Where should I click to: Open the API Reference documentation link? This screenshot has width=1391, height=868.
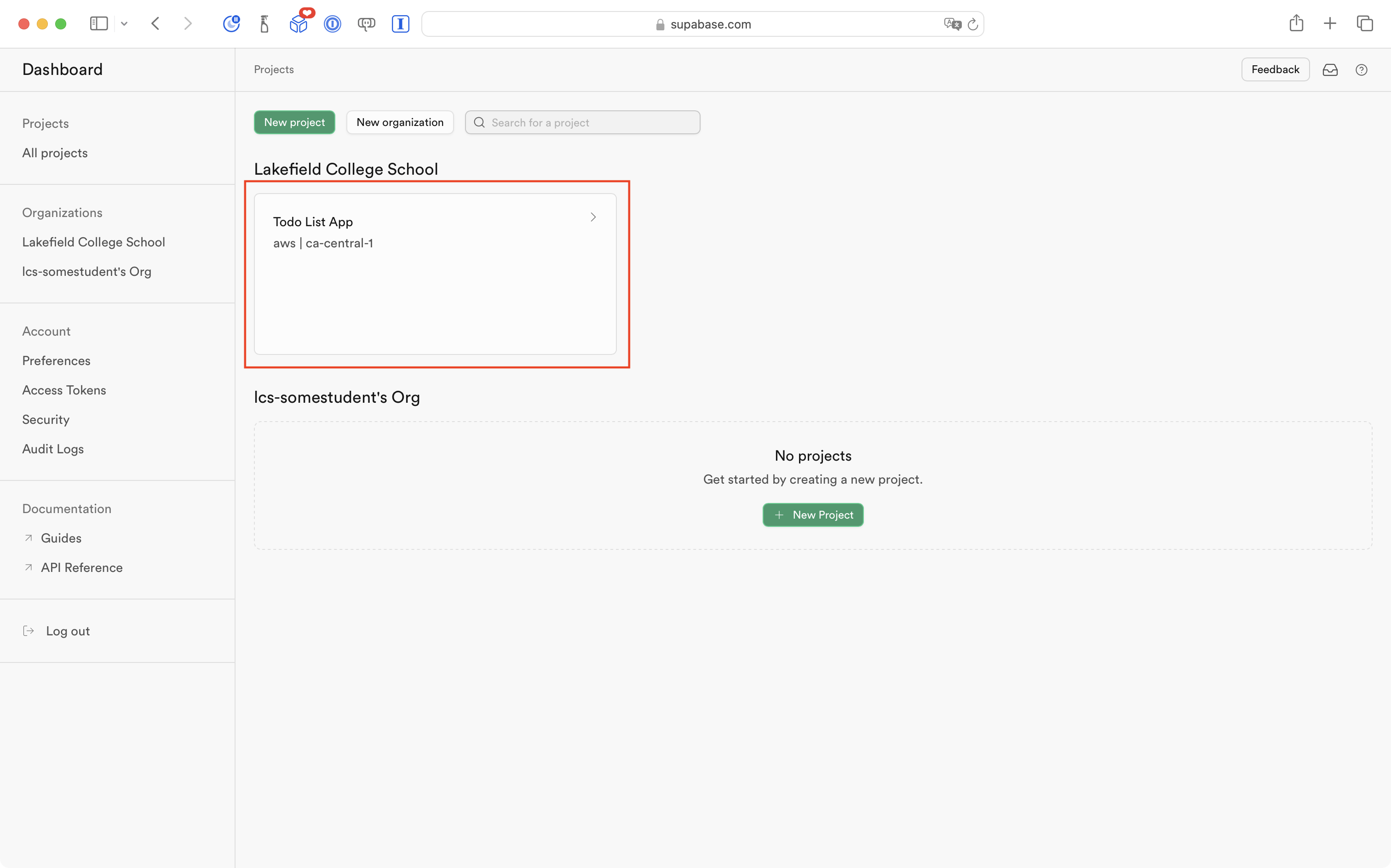(x=81, y=567)
